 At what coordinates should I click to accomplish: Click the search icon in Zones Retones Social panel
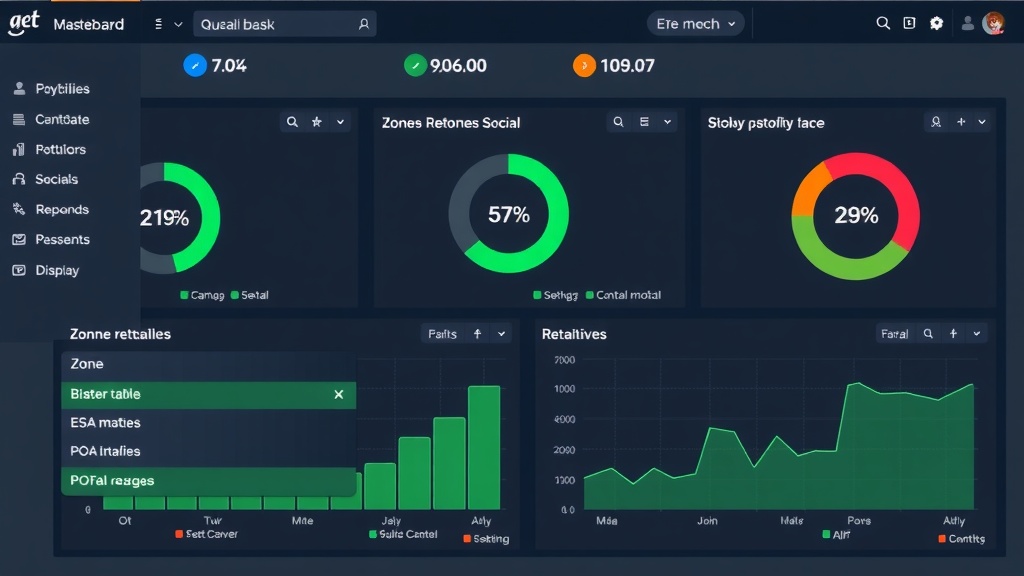619,122
